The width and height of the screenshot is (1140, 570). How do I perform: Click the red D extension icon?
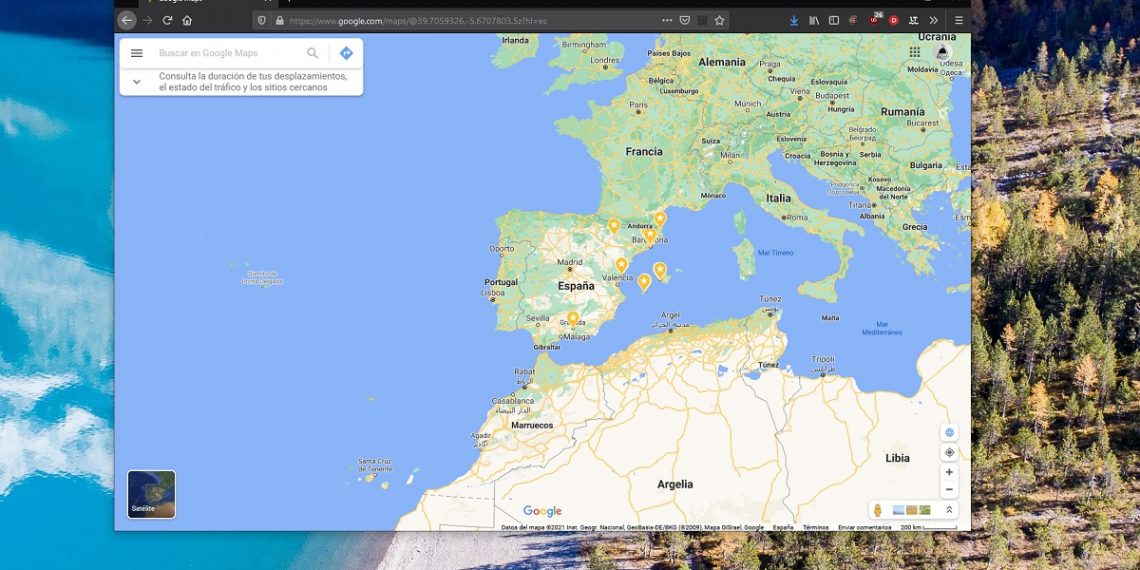click(894, 20)
